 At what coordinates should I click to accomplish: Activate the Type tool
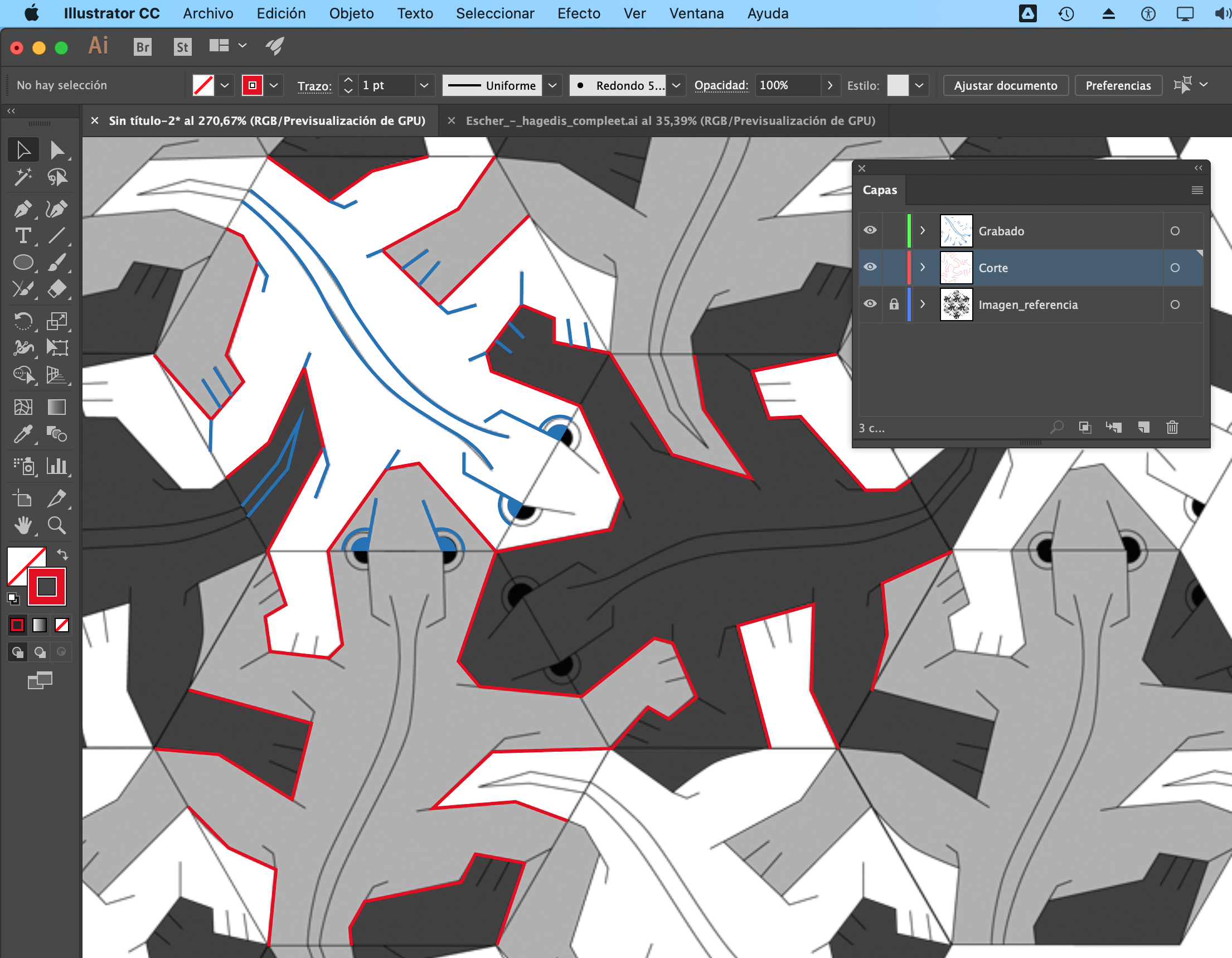click(x=23, y=235)
